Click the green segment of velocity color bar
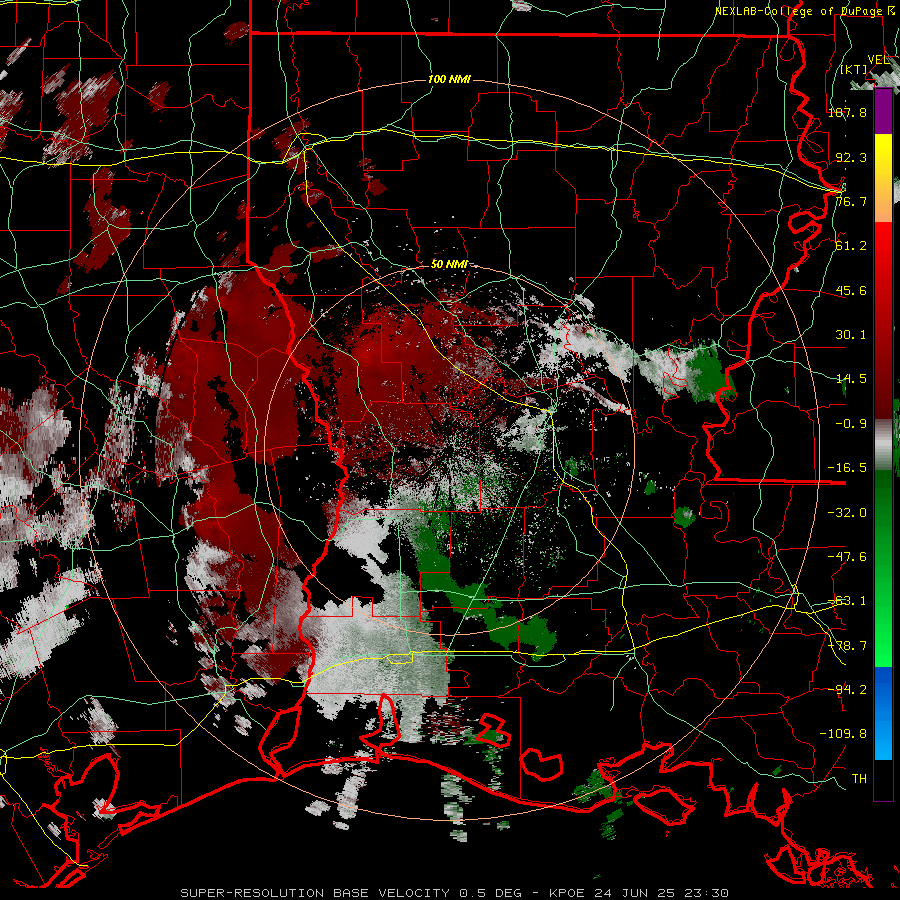Image resolution: width=900 pixels, height=900 pixels. coord(883,568)
